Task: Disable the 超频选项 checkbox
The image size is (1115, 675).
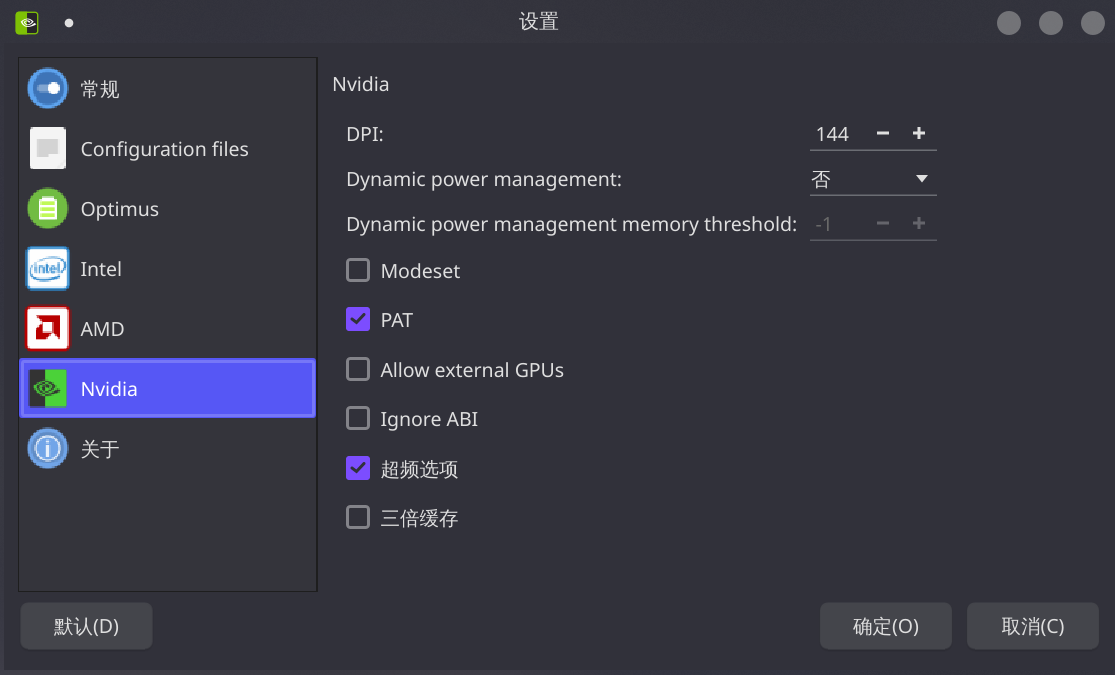Action: 358,468
